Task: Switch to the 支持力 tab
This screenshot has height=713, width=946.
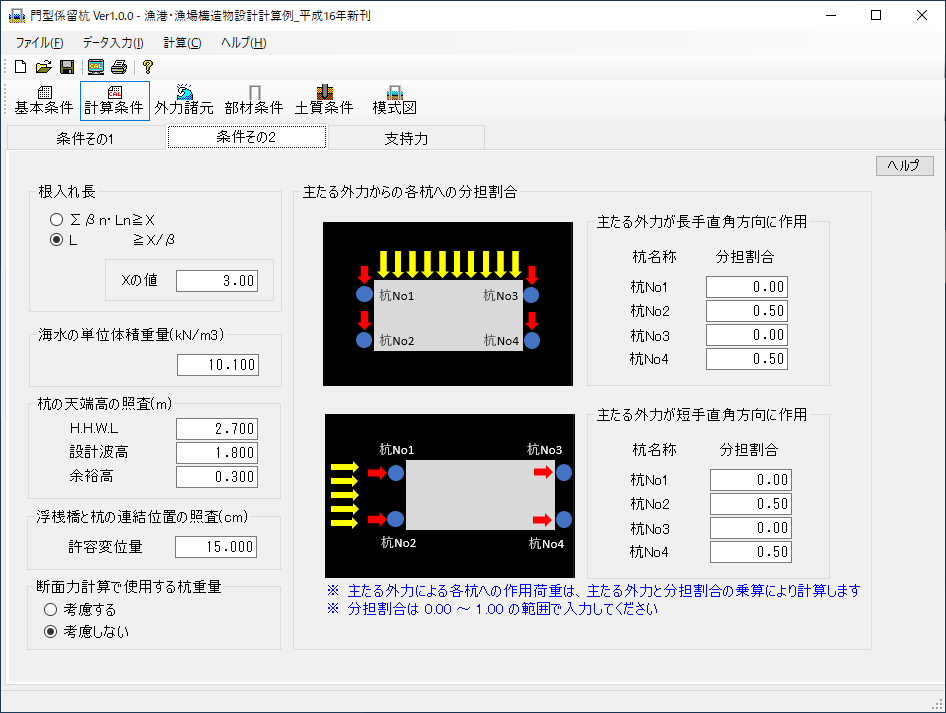Action: tap(406, 139)
